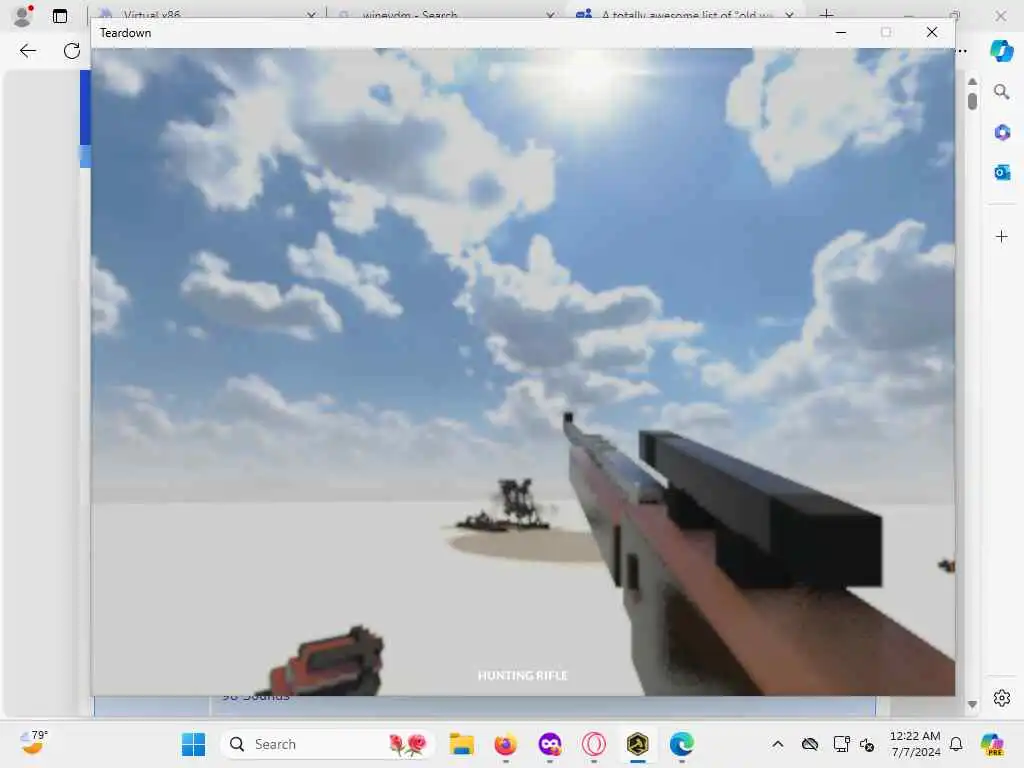The height and width of the screenshot is (768, 1024).
Task: Click the scrollbar up arrow in Edge
Action: click(972, 82)
